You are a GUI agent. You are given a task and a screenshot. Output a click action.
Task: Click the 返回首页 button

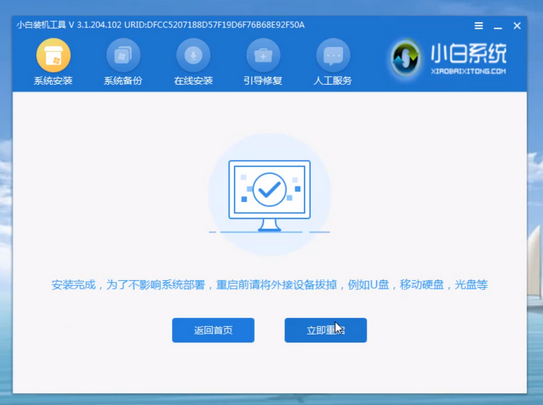pos(213,330)
